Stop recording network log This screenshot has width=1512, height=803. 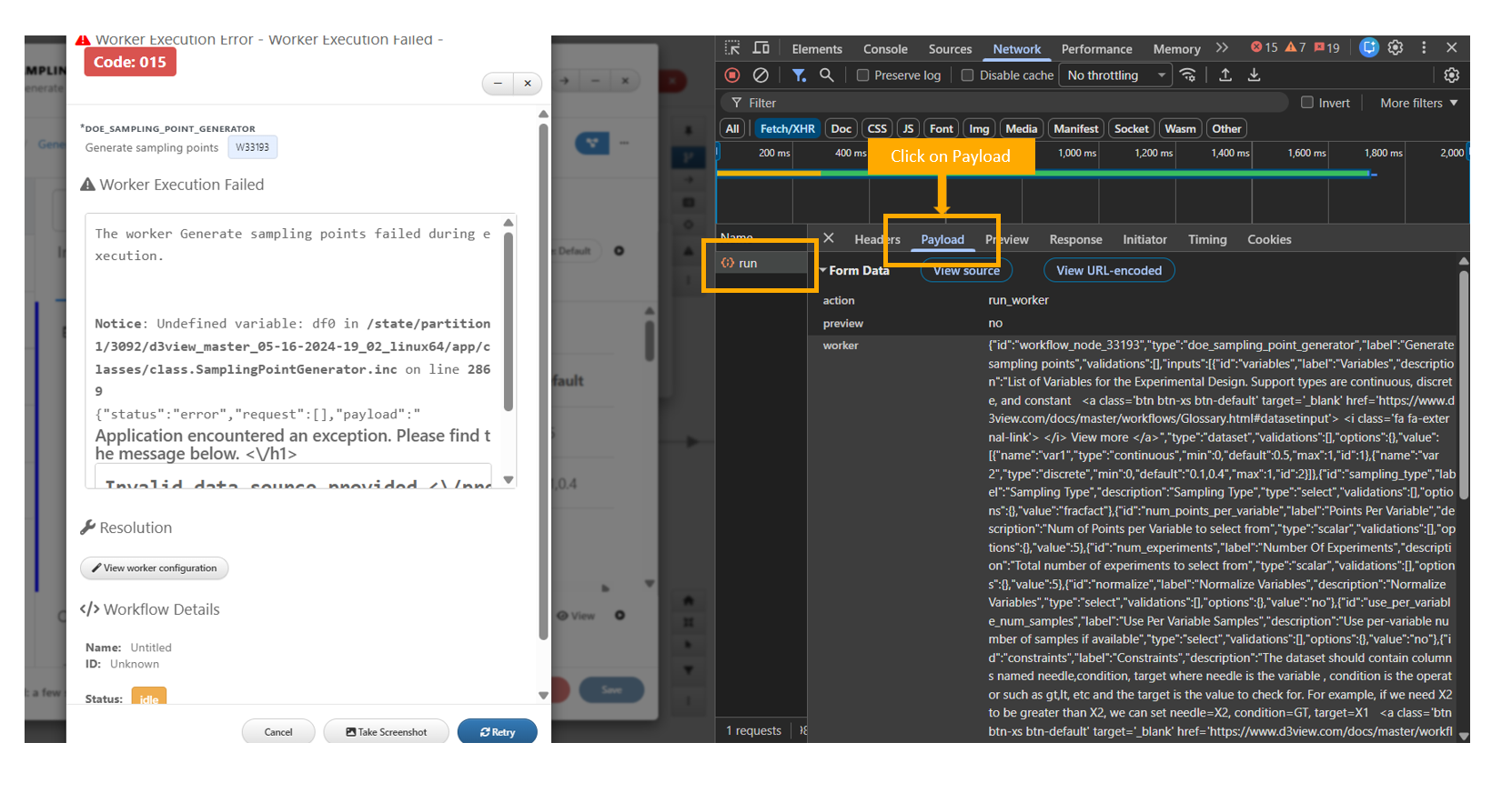pyautogui.click(x=732, y=75)
